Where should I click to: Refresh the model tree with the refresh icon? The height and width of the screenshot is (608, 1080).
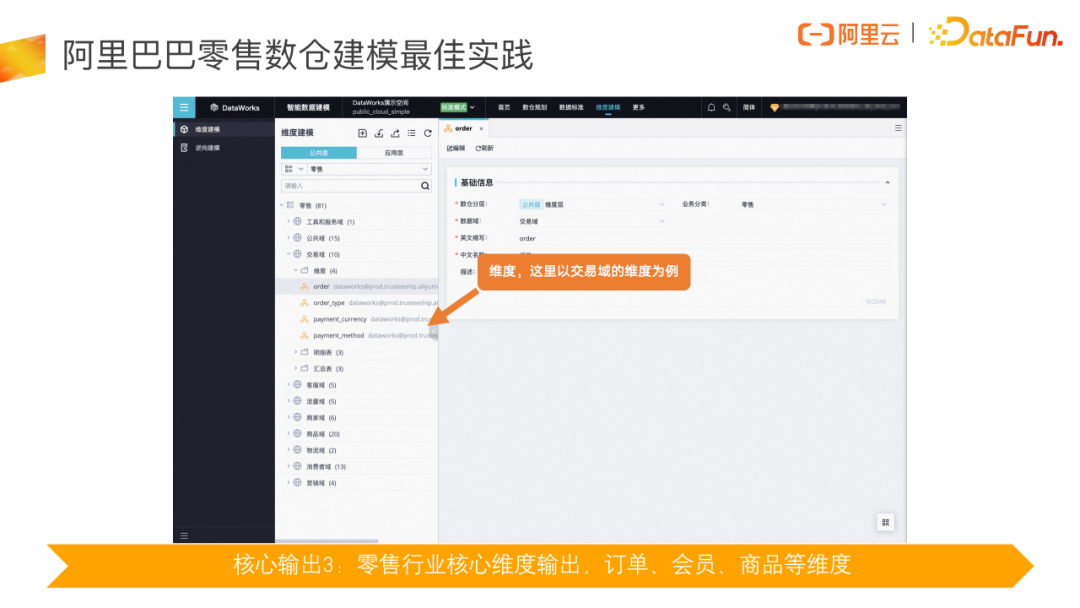(x=427, y=132)
